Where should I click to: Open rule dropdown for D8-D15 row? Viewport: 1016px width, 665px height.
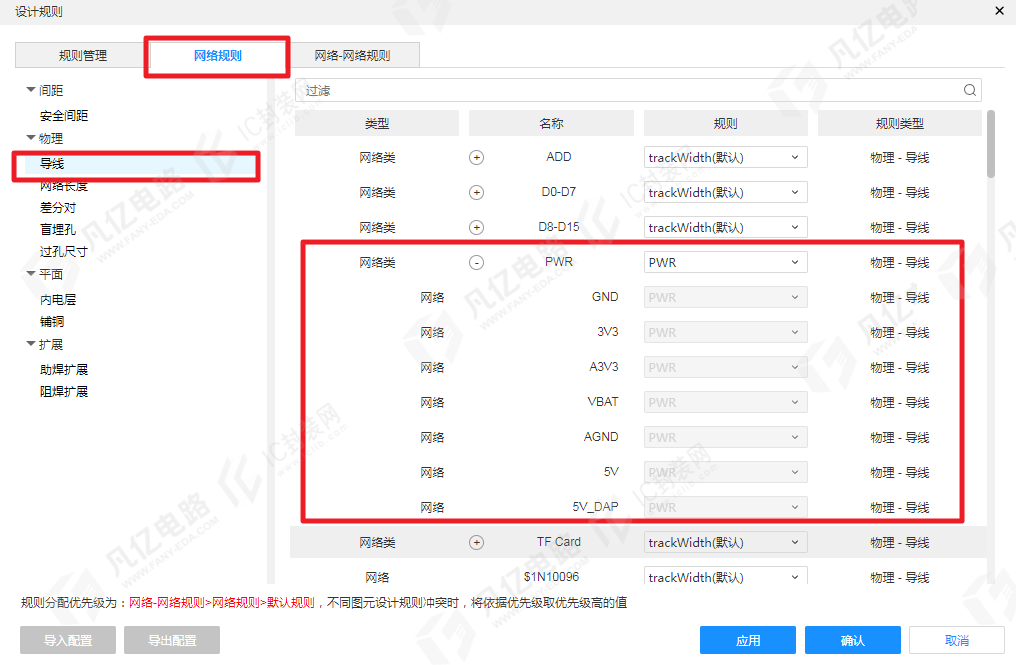click(726, 228)
